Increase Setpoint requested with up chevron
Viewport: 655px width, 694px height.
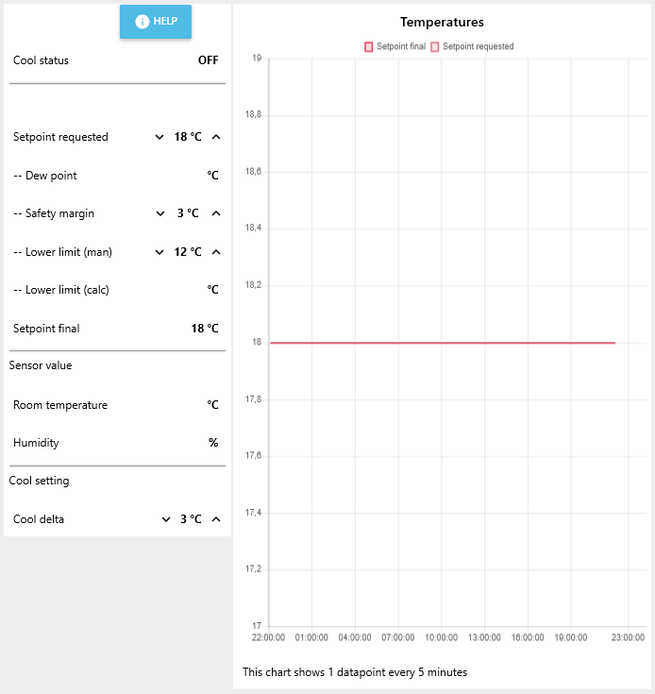pos(216,137)
